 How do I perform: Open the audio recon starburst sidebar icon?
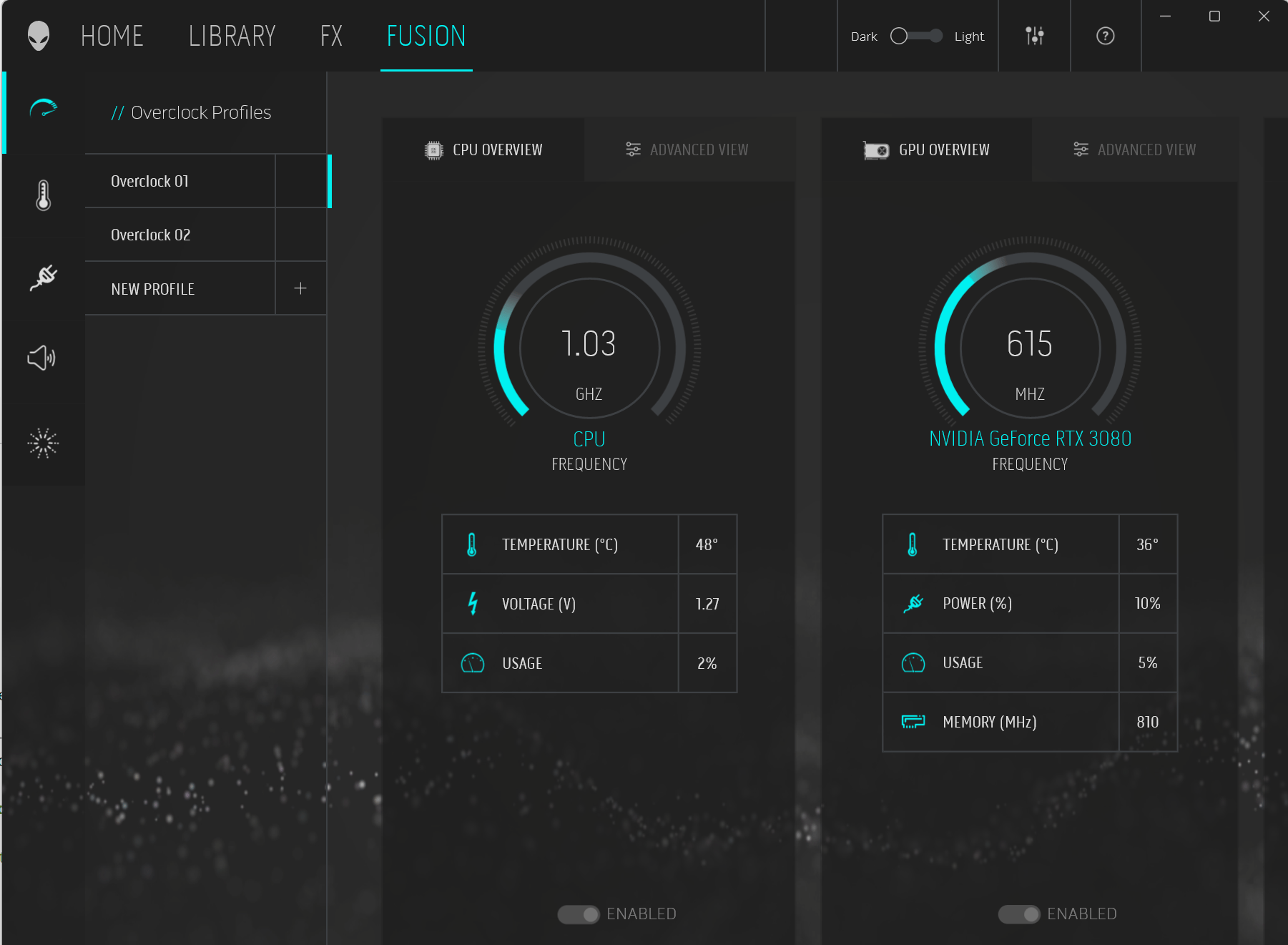click(43, 444)
